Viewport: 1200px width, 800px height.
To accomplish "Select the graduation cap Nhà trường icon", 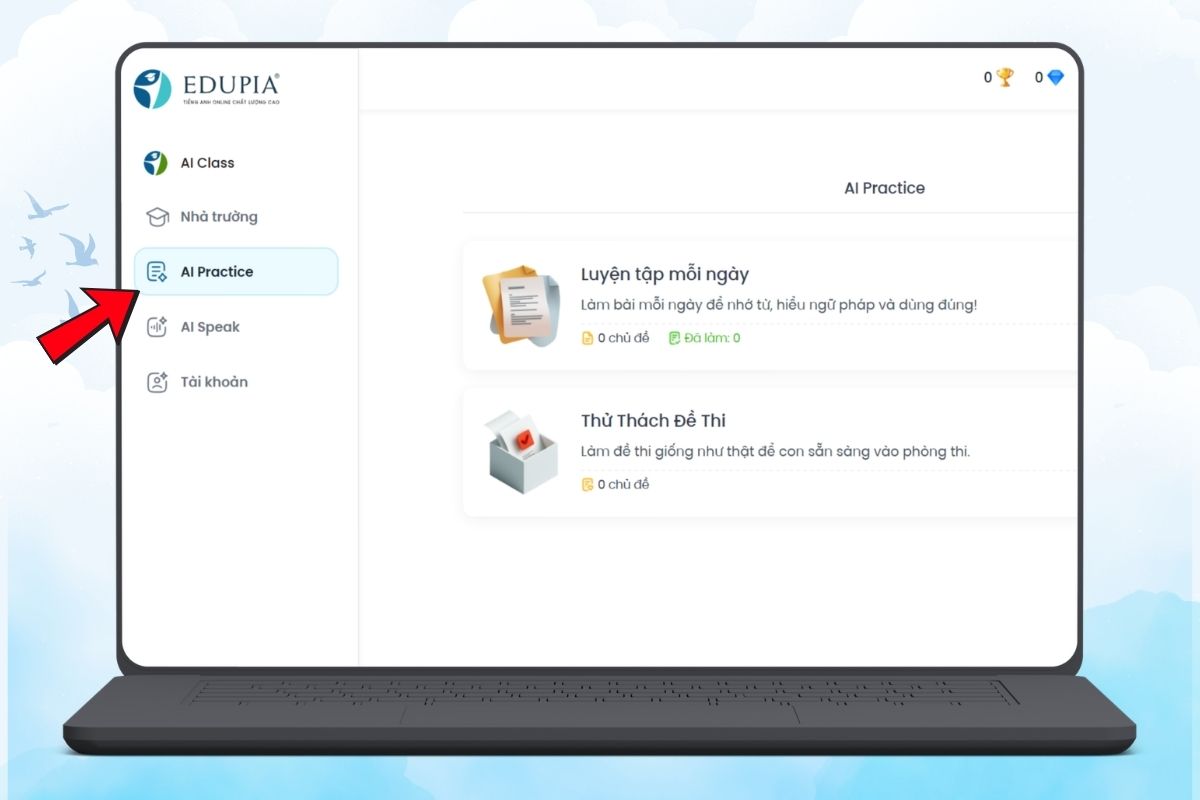I will tap(157, 217).
